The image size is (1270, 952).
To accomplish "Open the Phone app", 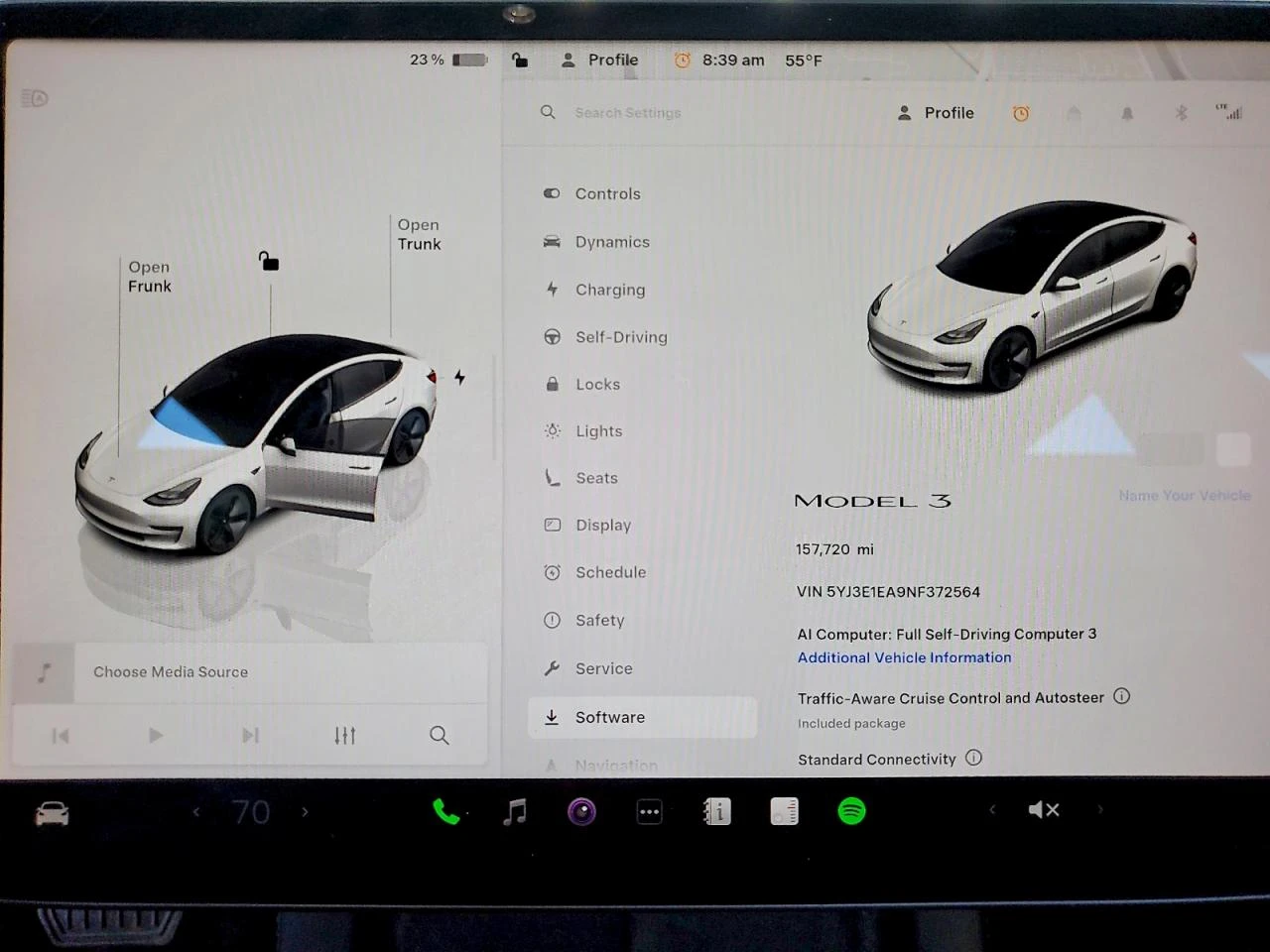I will [x=446, y=812].
